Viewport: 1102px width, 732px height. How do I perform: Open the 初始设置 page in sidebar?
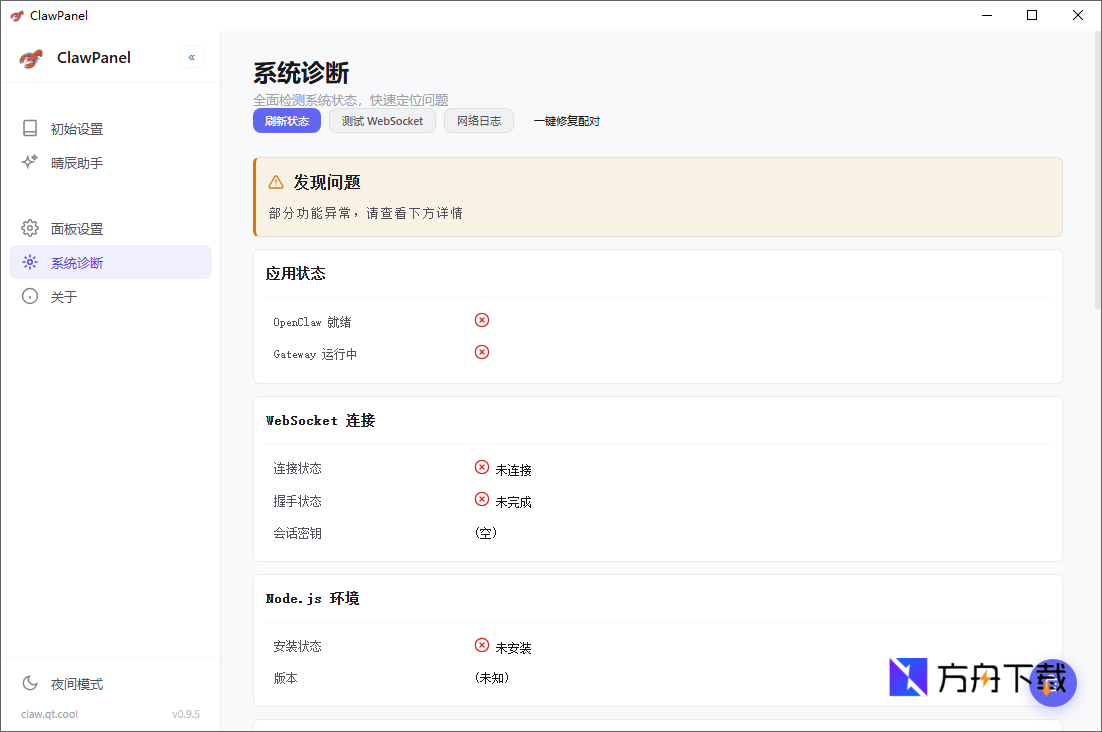(77, 129)
